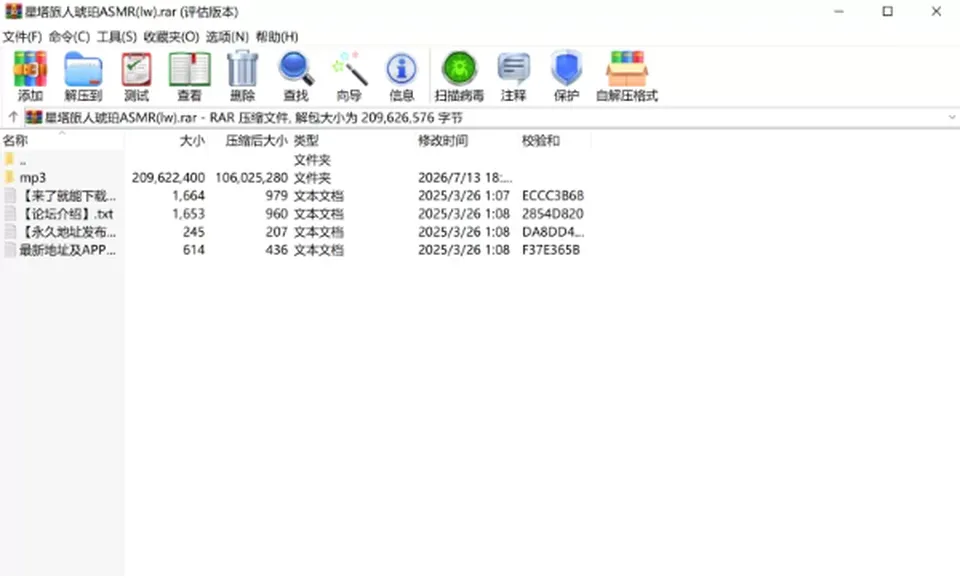The image size is (960, 578).
Task: Start 扫描病毒 (Virus scan) tool
Action: click(459, 76)
